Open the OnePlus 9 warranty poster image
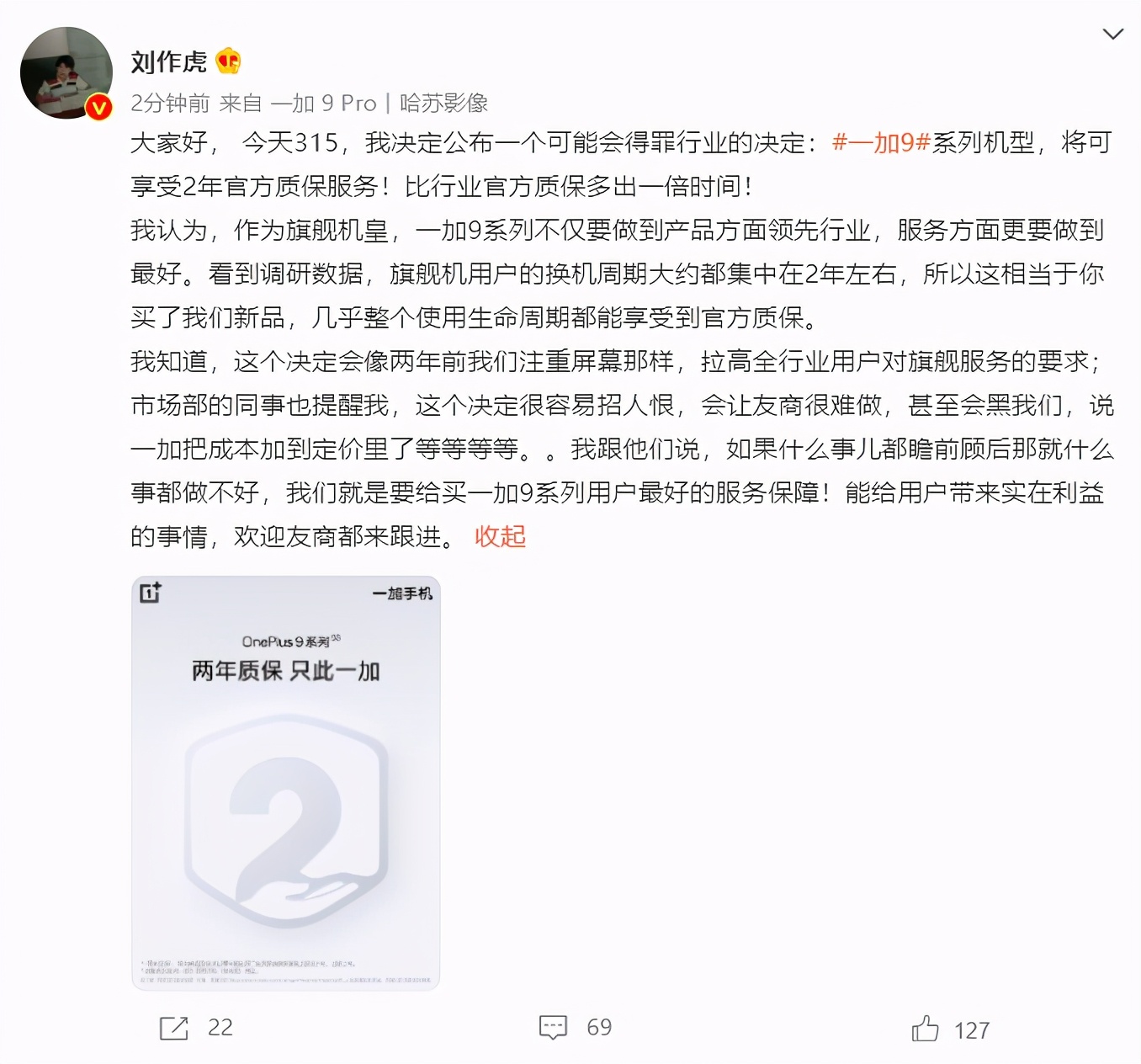Viewport: 1141px width, 1064px height. click(286, 783)
